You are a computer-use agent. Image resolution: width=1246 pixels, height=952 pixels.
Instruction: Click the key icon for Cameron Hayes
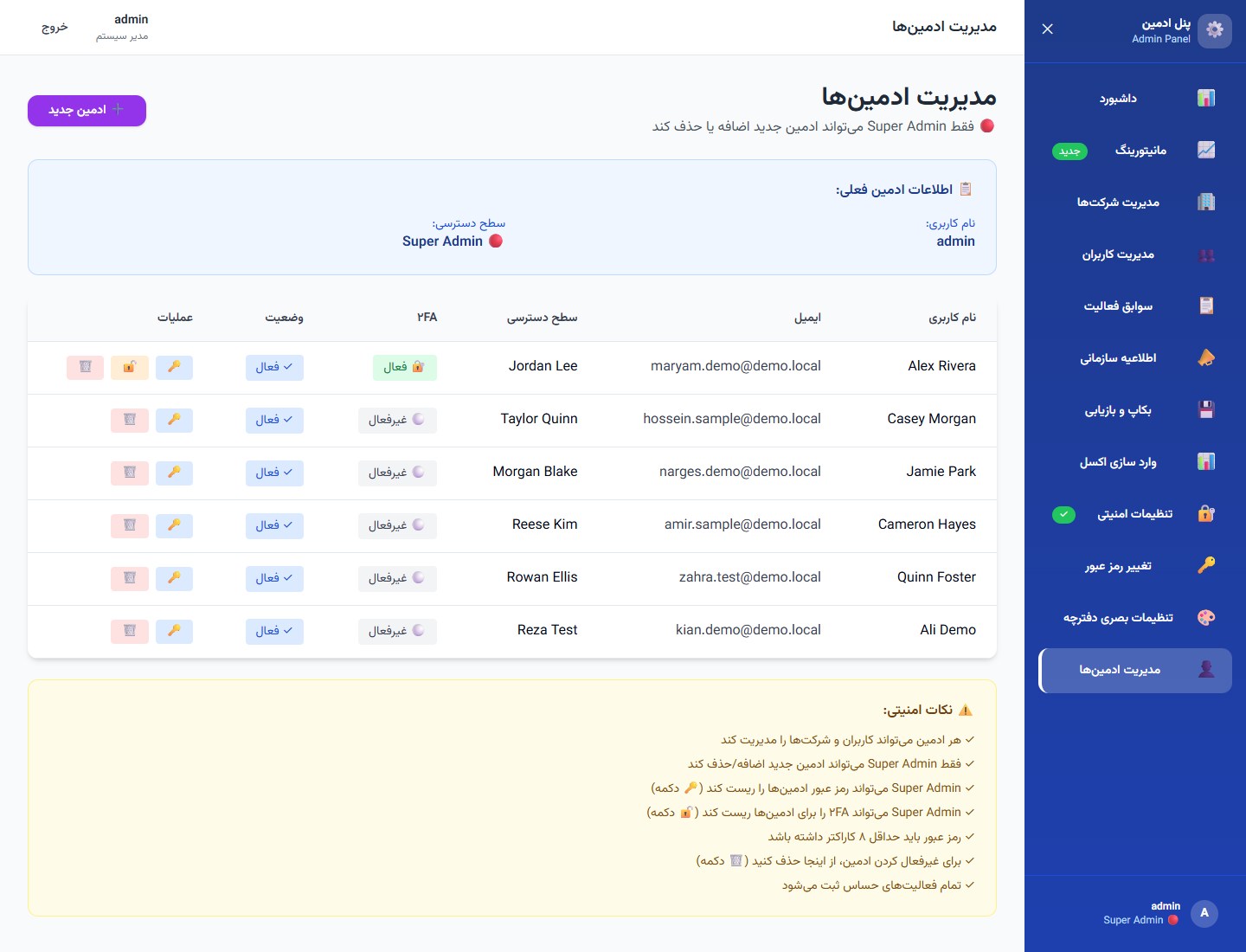pos(174,525)
